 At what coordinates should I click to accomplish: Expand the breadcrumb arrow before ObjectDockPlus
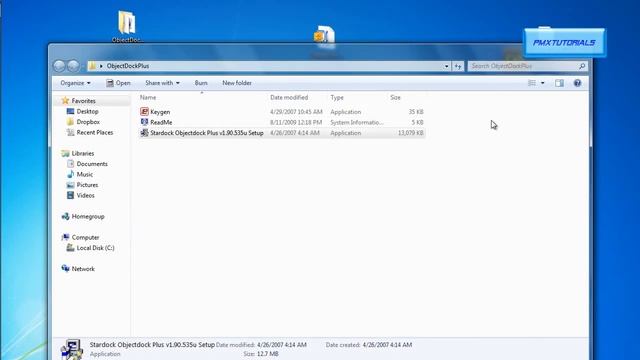coord(101,66)
